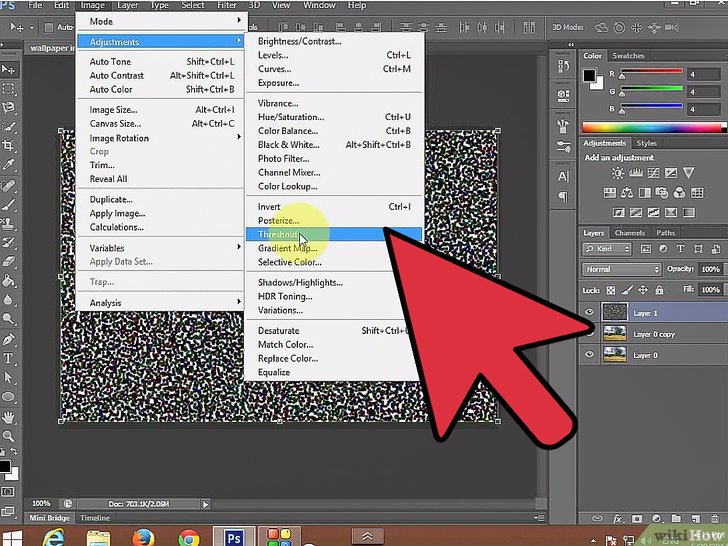Click the Add layer mask icon

click(637, 519)
